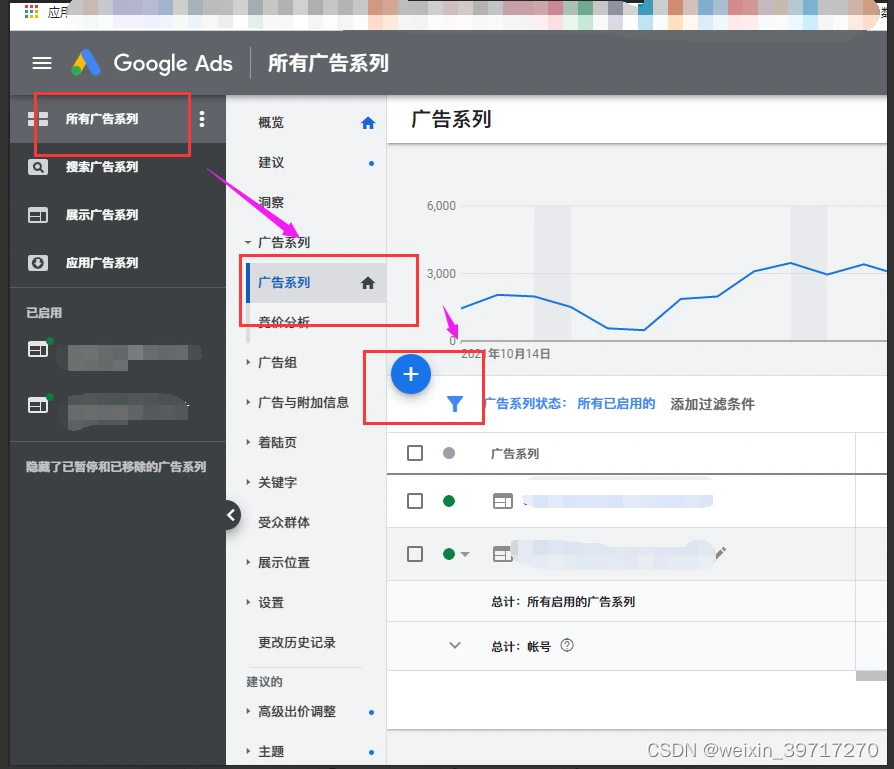This screenshot has width=894, height=769.
Task: Click the grid icon beside 所有广告系列
Action: tap(38, 119)
